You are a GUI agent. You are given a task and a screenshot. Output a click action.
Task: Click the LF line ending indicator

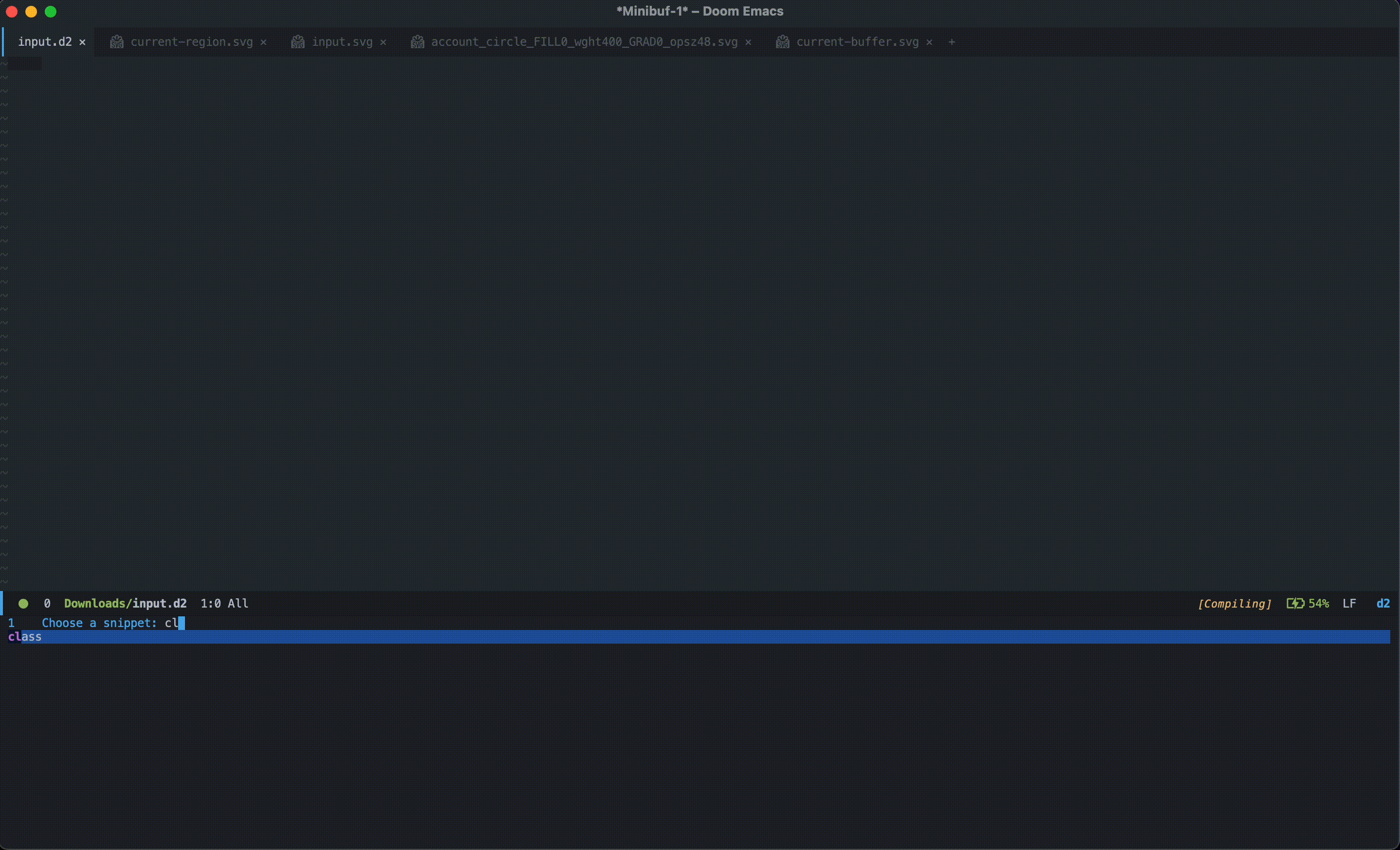point(1349,603)
